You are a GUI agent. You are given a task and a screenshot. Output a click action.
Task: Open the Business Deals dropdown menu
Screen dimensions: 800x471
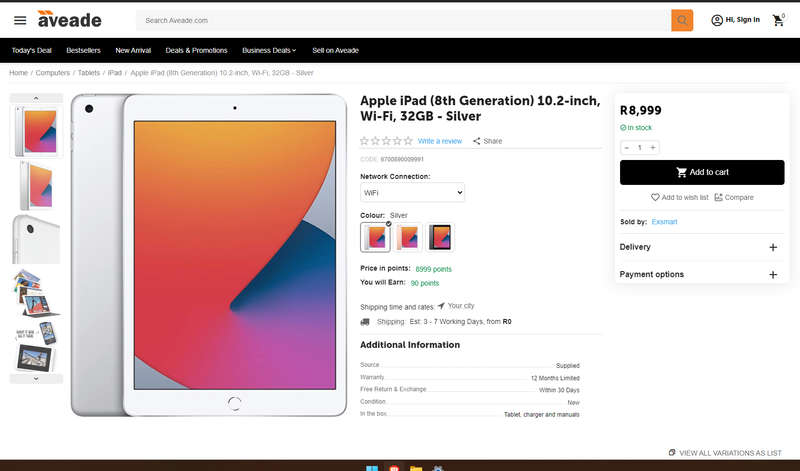tap(269, 50)
